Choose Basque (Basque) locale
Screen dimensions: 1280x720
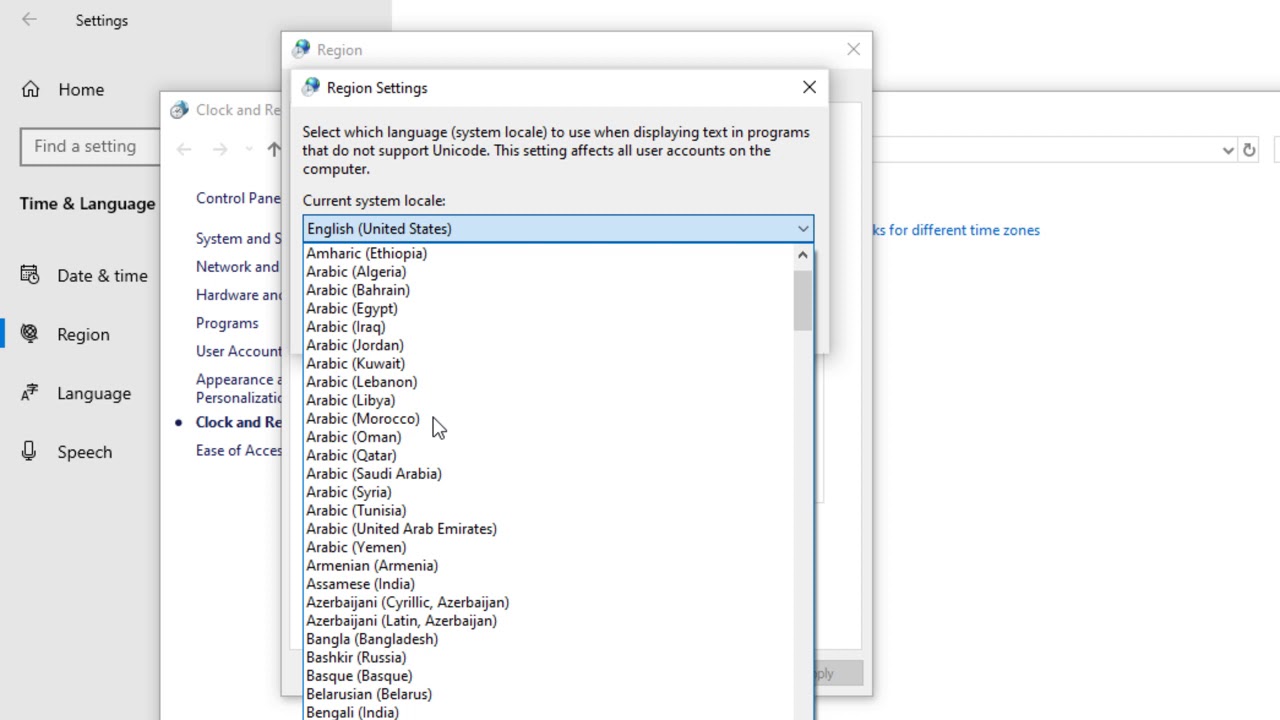click(x=548, y=676)
